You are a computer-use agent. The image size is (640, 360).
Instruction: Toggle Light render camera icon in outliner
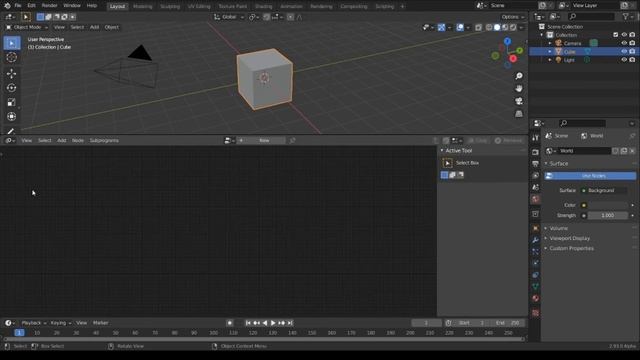(632, 60)
